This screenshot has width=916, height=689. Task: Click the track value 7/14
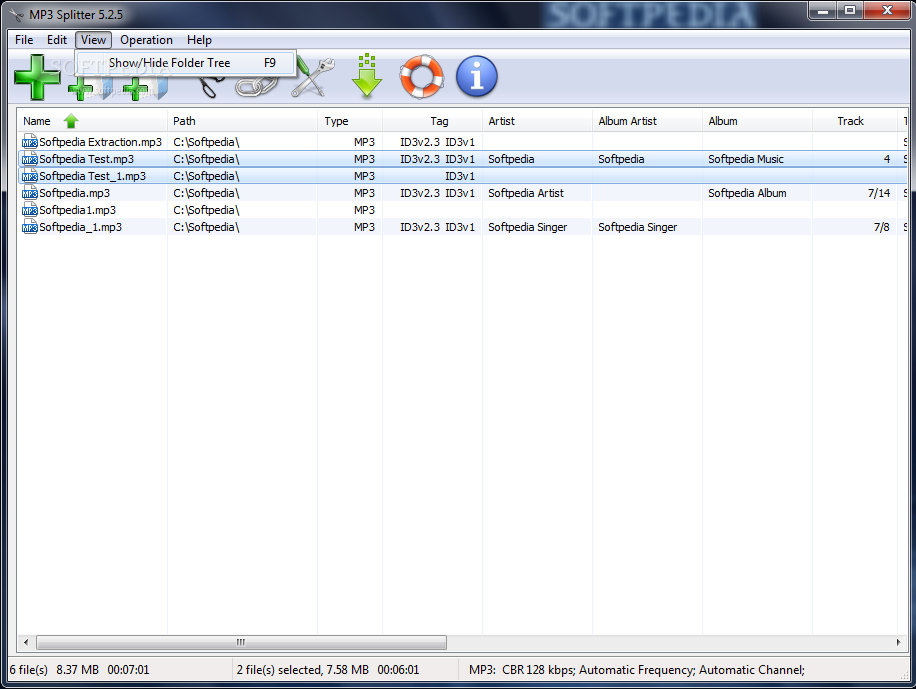pyautogui.click(x=879, y=193)
